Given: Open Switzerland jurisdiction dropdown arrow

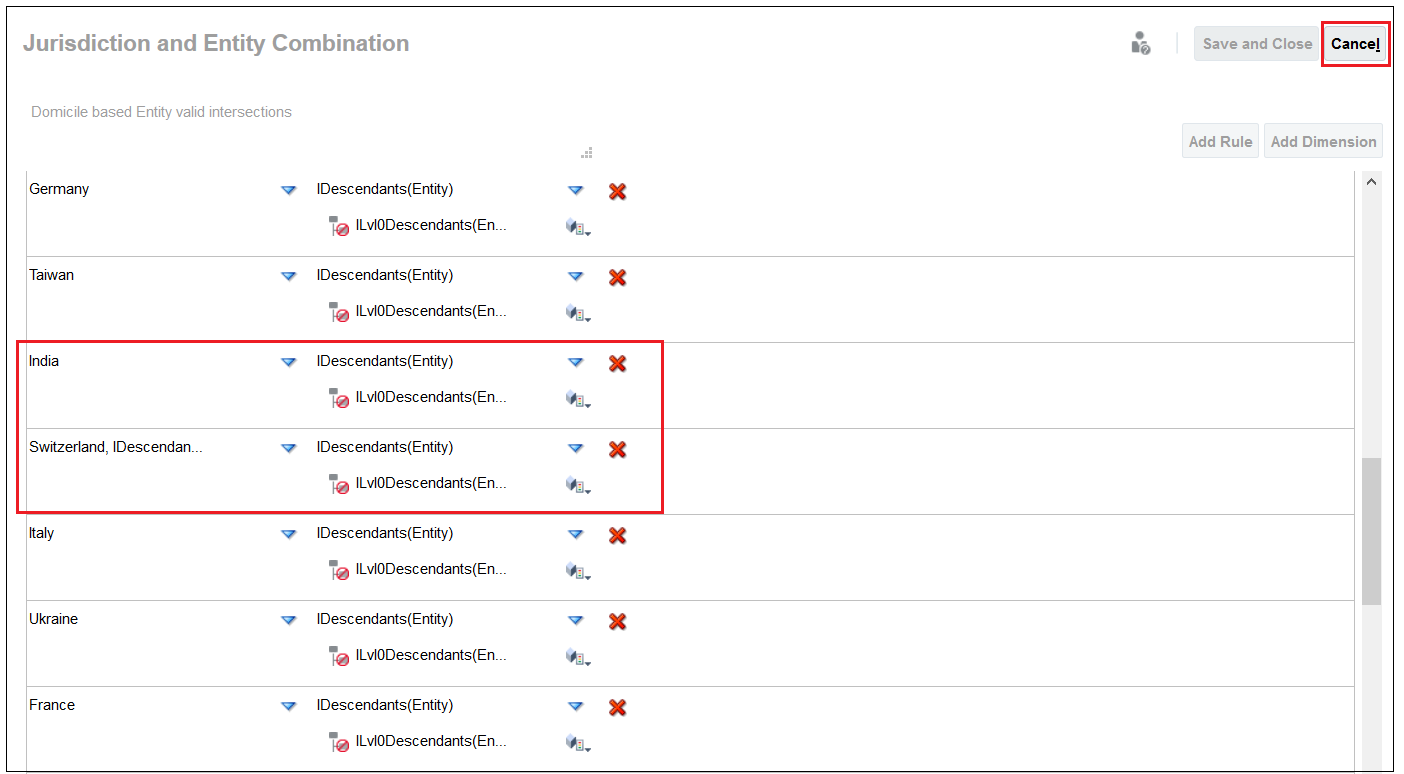Looking at the screenshot, I should click(289, 448).
